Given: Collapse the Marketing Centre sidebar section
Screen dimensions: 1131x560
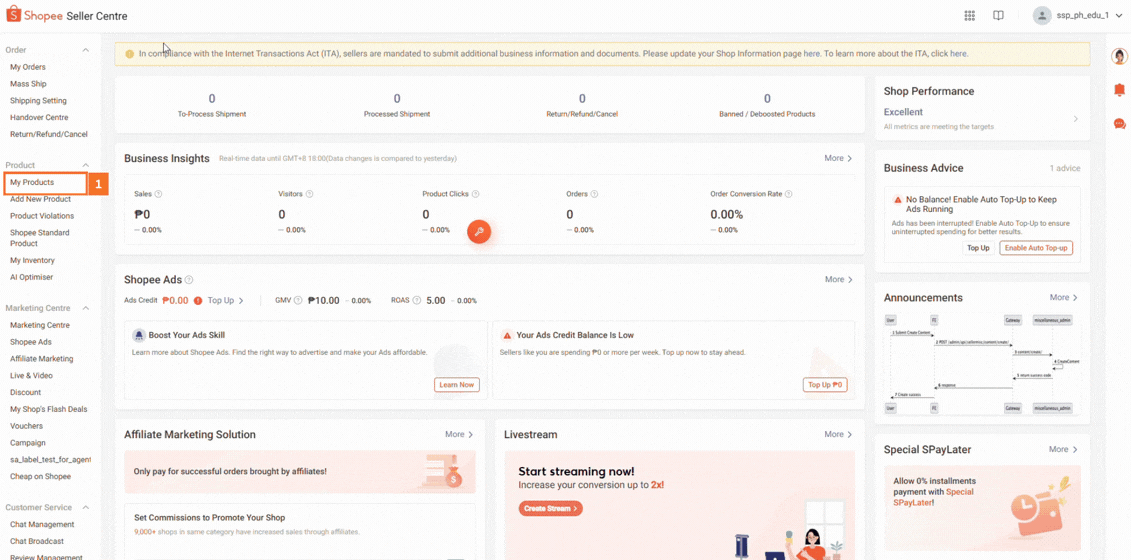Looking at the screenshot, I should [x=86, y=308].
